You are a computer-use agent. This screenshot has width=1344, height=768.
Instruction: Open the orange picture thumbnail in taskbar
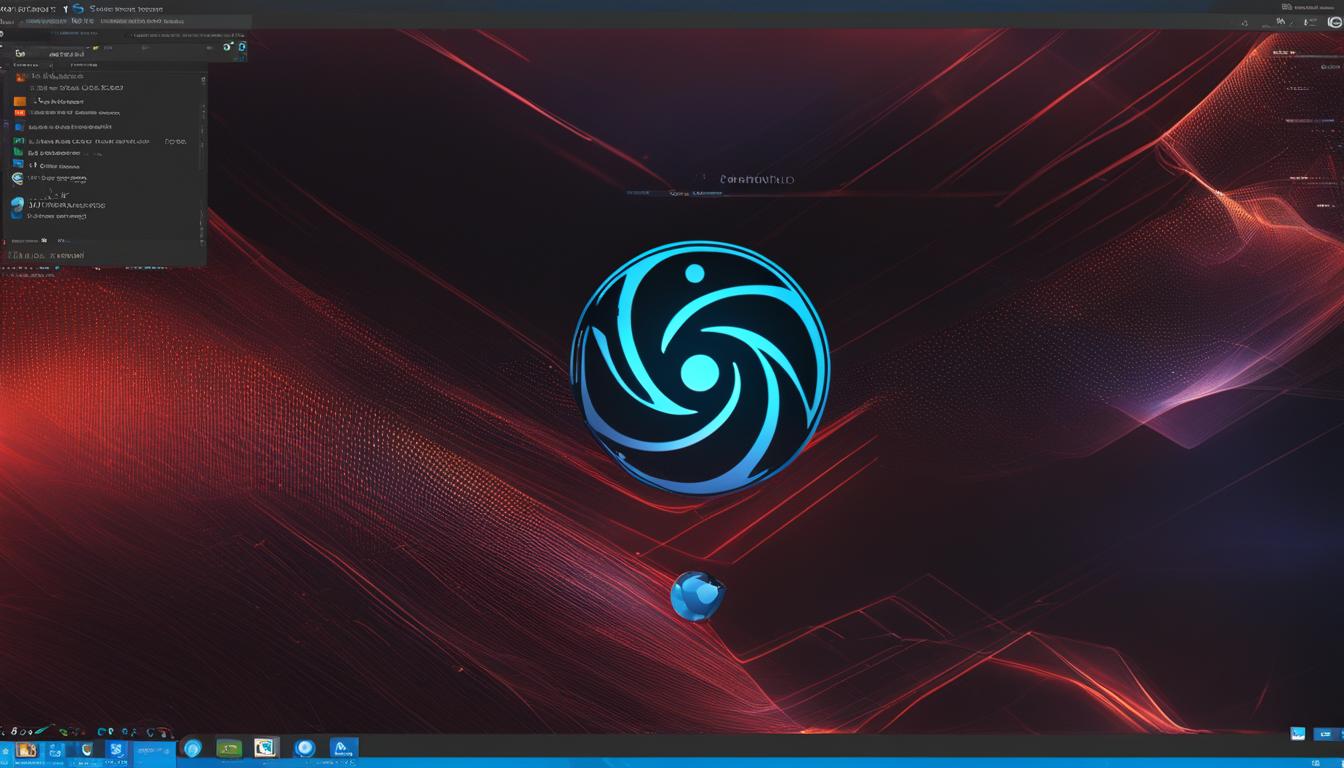point(27,749)
